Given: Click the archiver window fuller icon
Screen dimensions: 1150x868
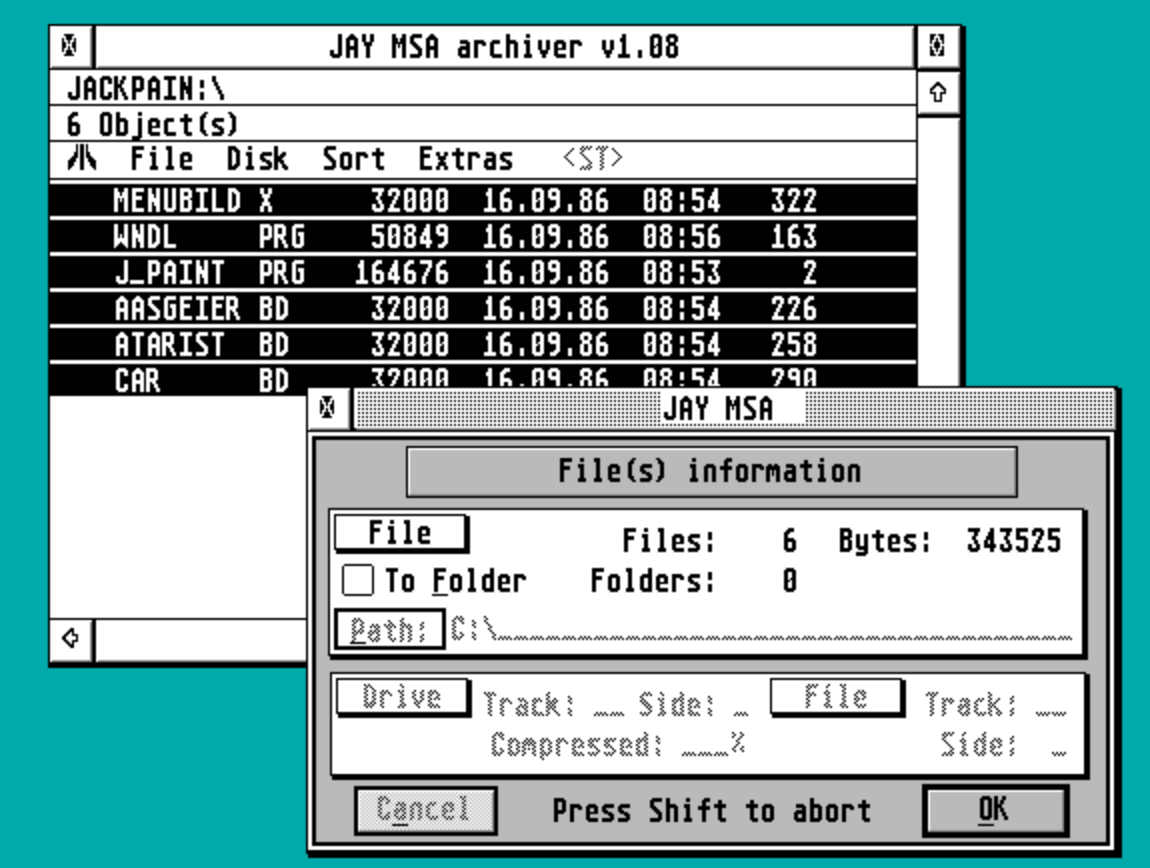Looking at the screenshot, I should coord(937,46).
